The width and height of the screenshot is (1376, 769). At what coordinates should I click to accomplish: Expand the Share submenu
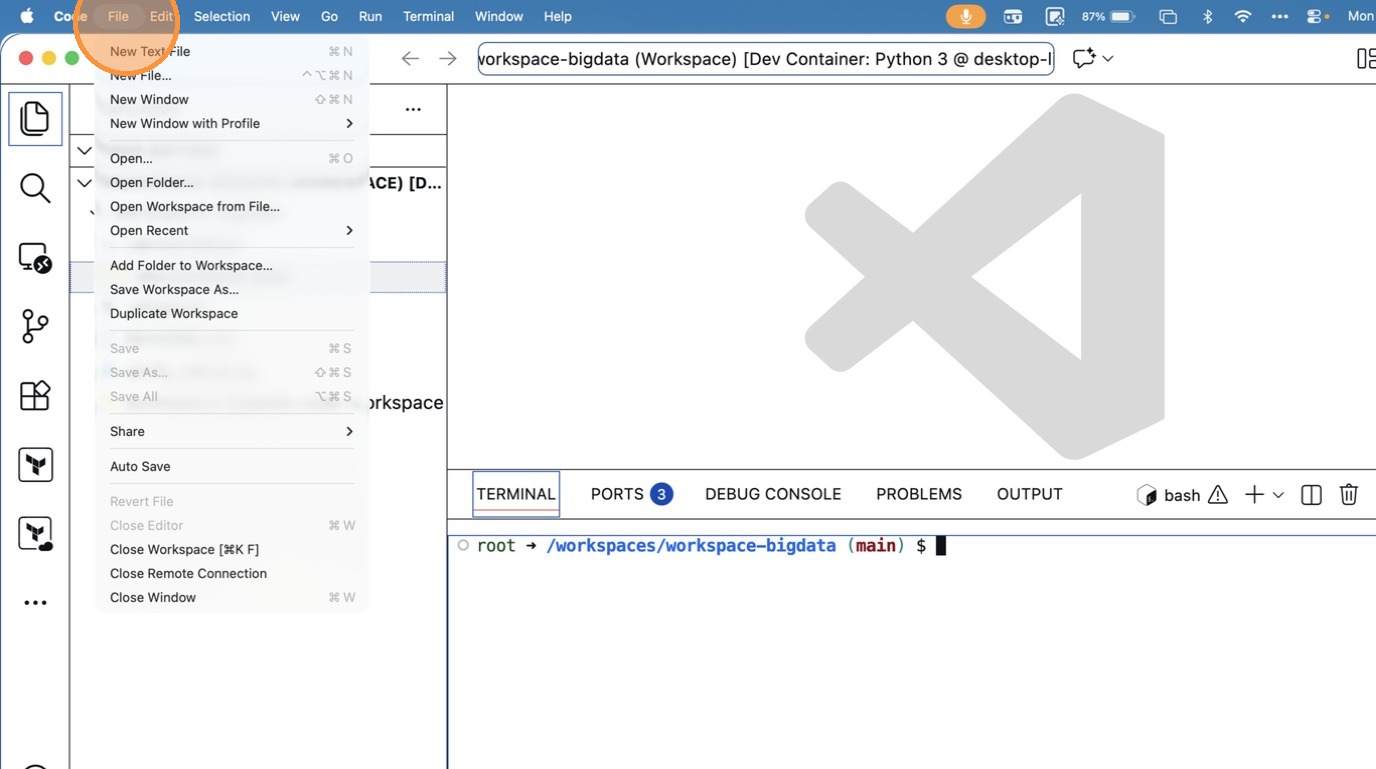point(232,431)
